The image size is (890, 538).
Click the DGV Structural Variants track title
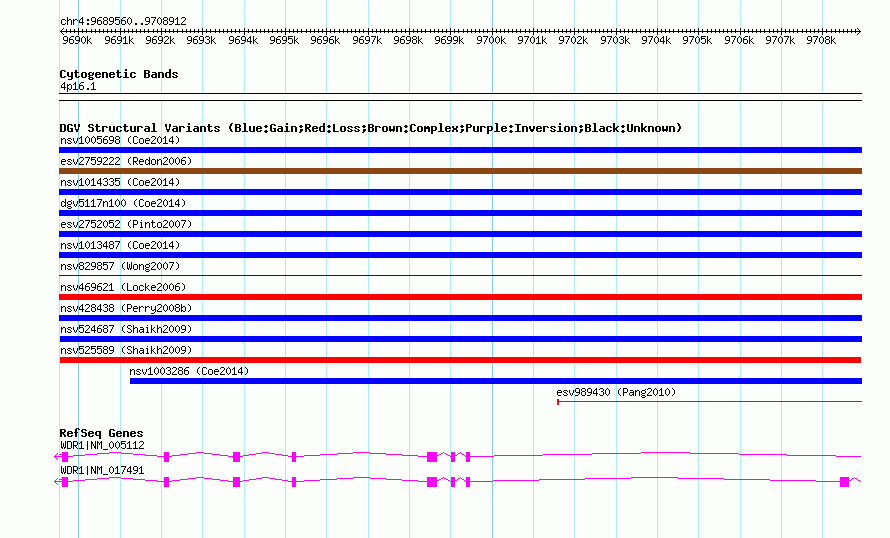[x=371, y=128]
